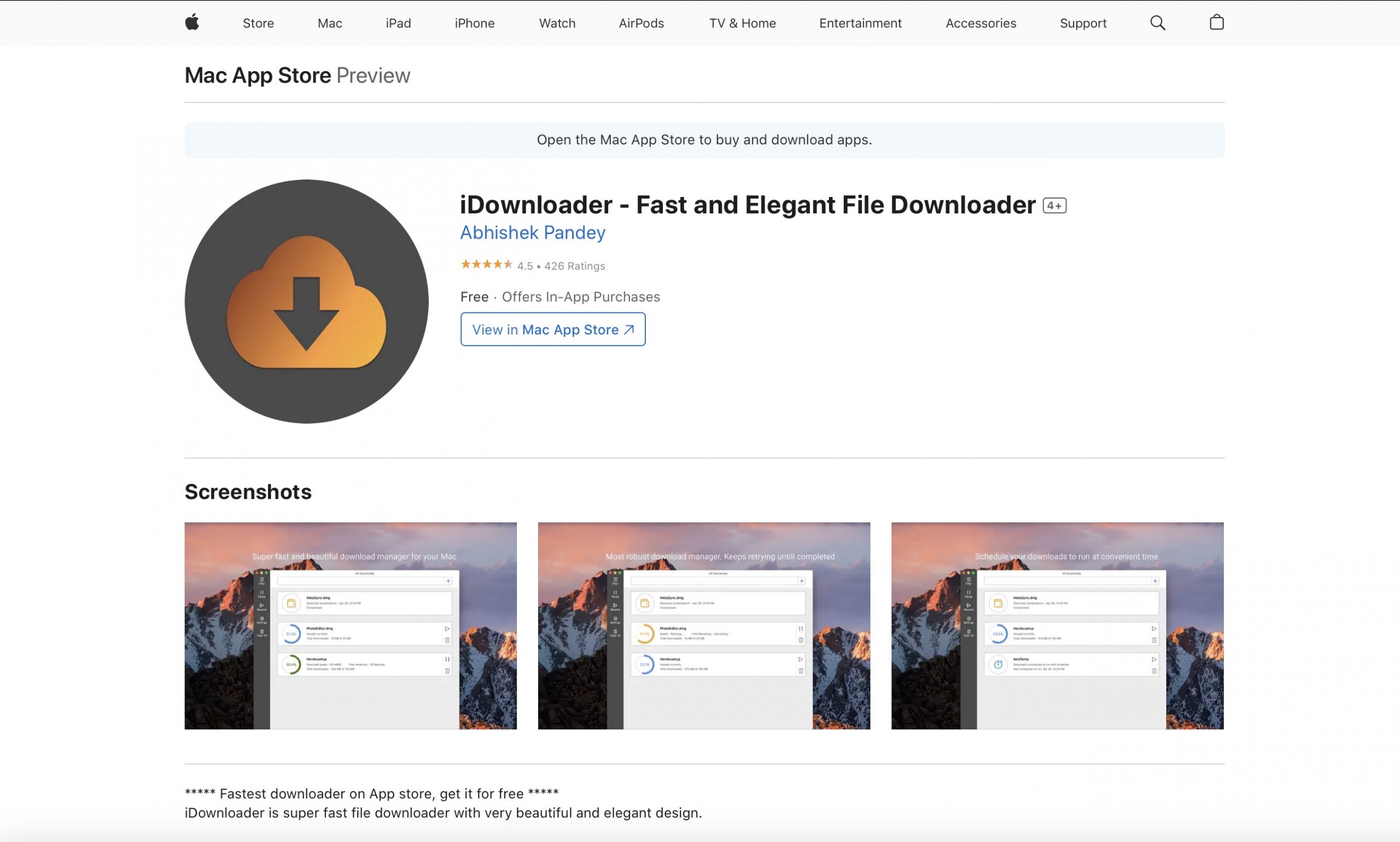
Task: Click the search icon in the navigation bar
Action: pos(1158,23)
